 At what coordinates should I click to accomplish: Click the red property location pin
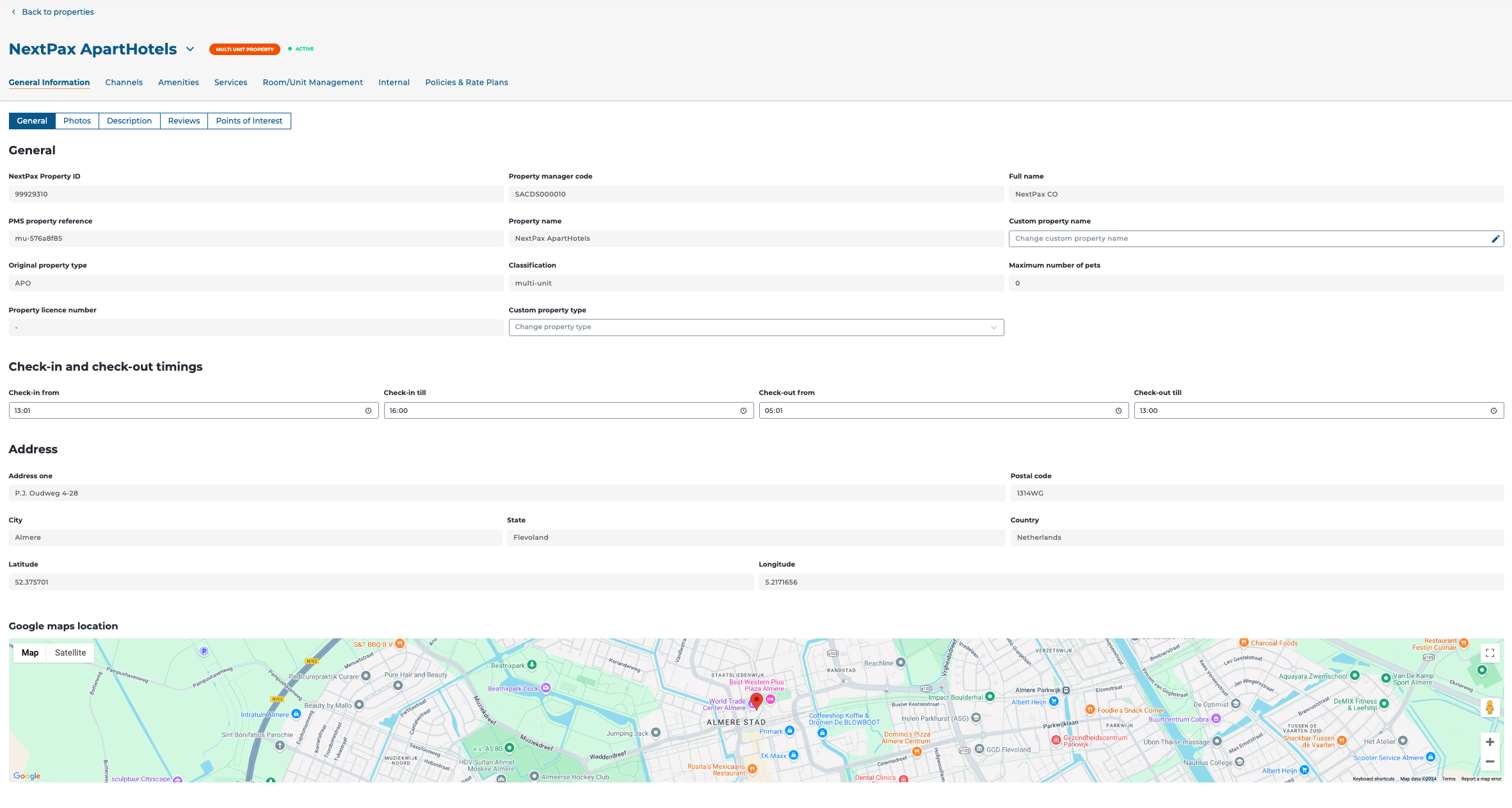[x=756, y=701]
